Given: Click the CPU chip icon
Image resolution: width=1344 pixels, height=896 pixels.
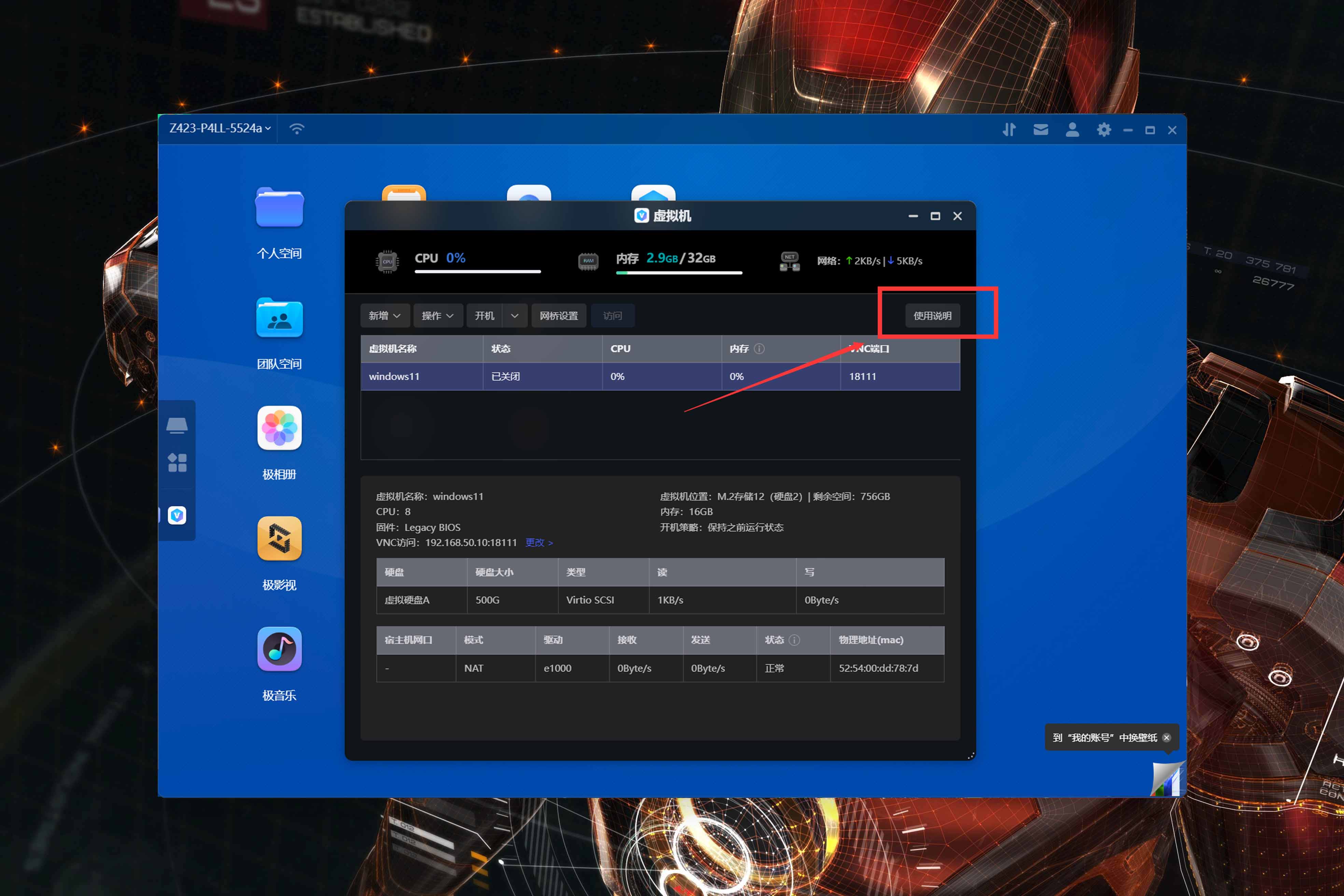Looking at the screenshot, I should tap(387, 262).
